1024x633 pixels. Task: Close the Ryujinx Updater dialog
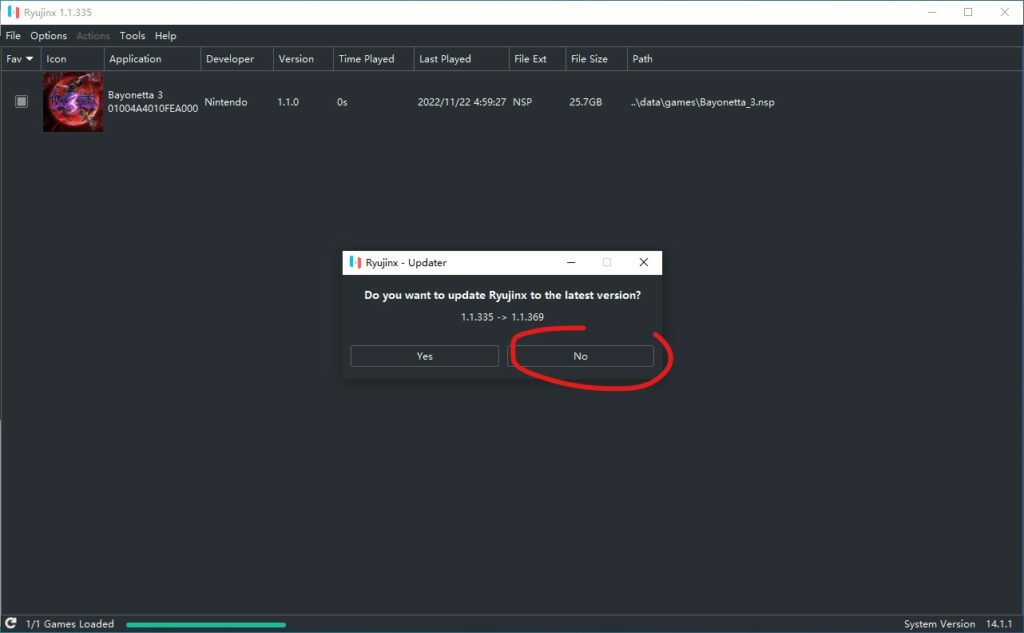(643, 262)
